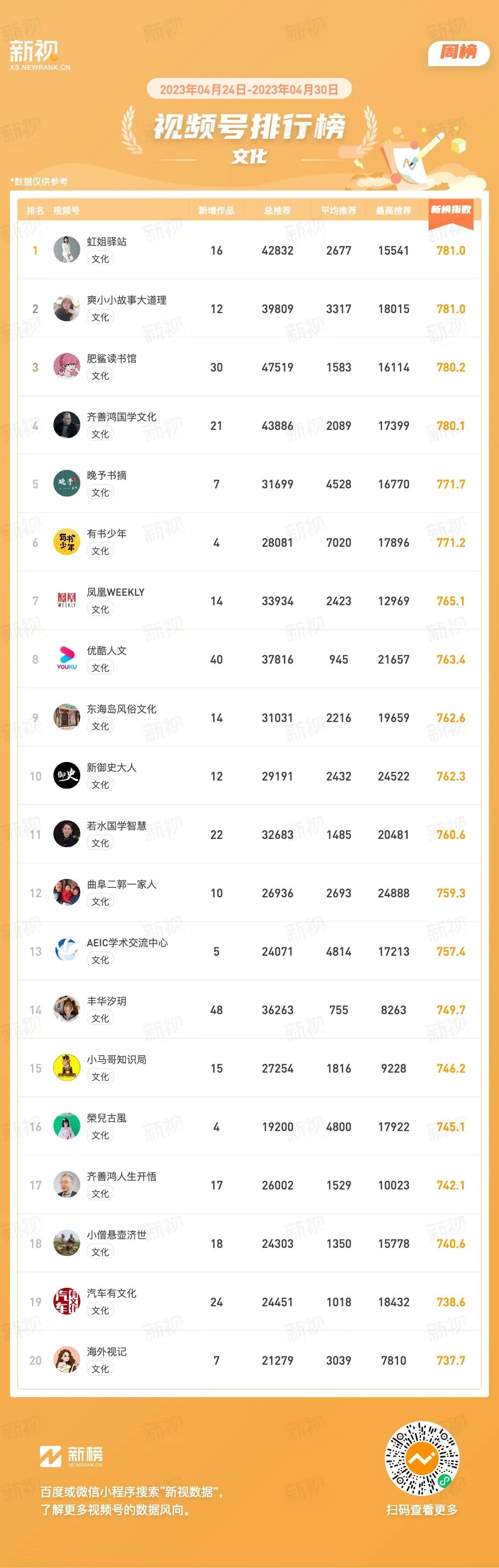499x1568 pixels.
Task: Open the 优酷人文 YOUKU logo icon
Action: click(x=67, y=659)
